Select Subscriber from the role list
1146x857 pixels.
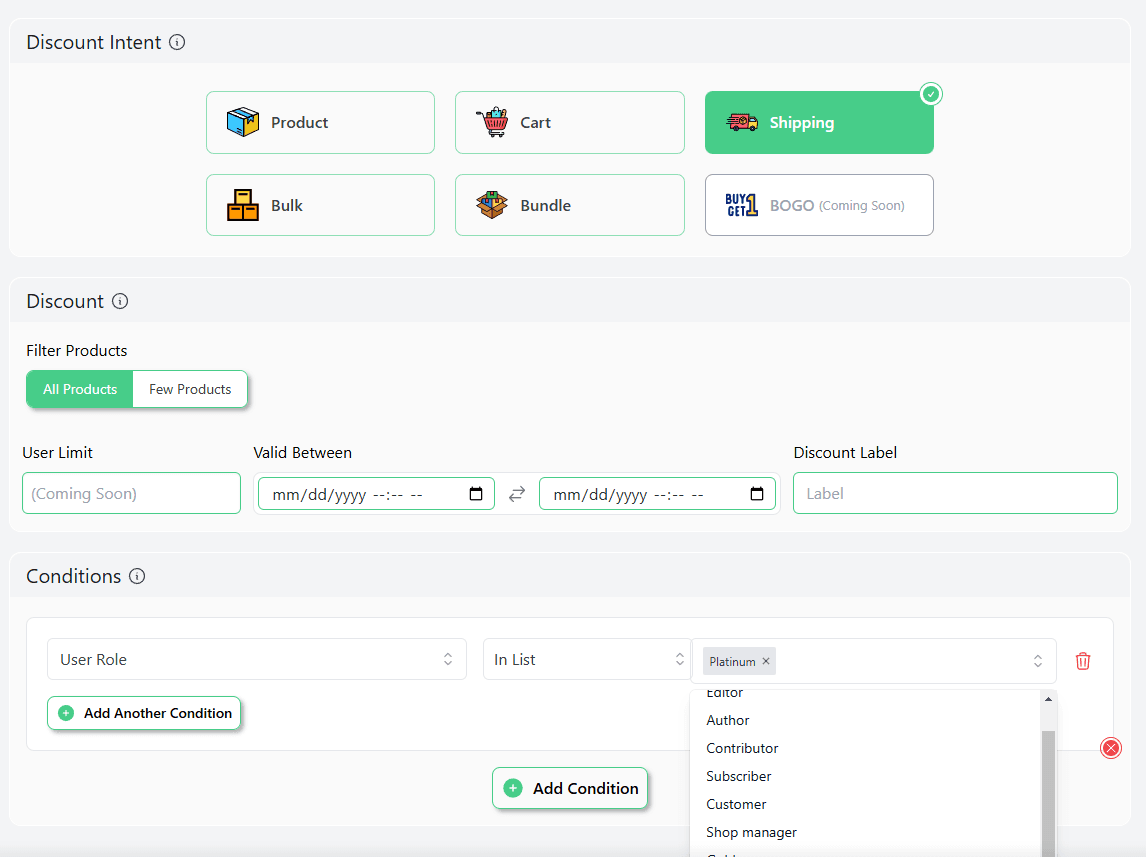pos(739,776)
